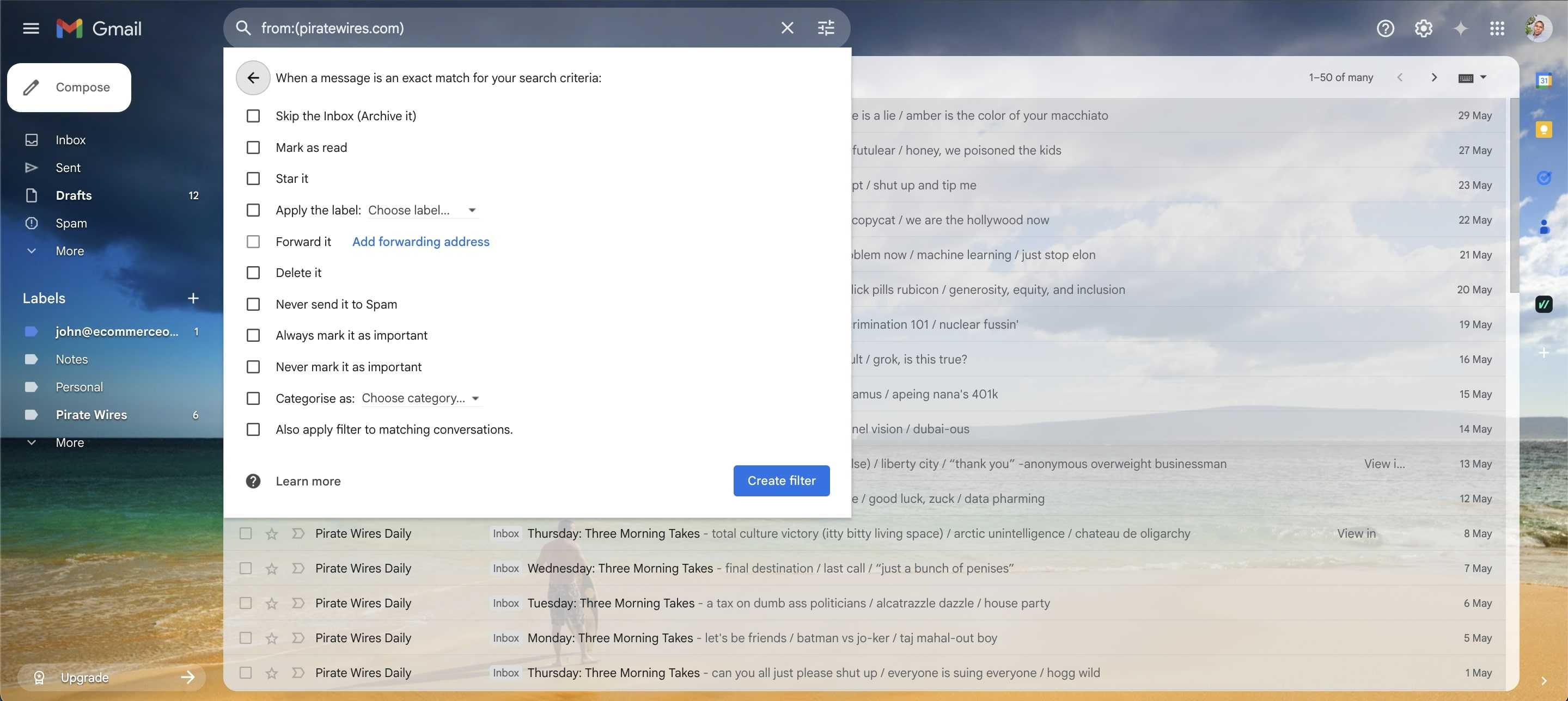The image size is (1568, 701).
Task: Click the search options sliders icon
Action: [825, 28]
